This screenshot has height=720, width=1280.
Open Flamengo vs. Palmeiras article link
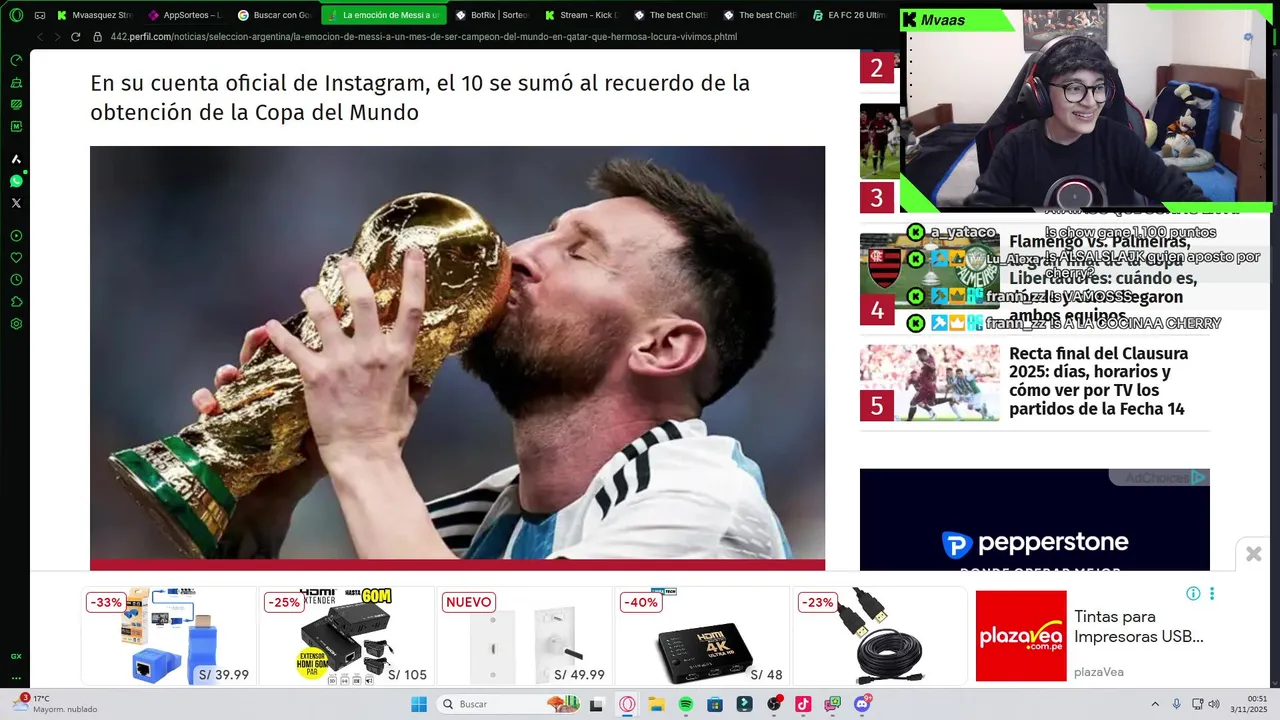click(x=1103, y=278)
